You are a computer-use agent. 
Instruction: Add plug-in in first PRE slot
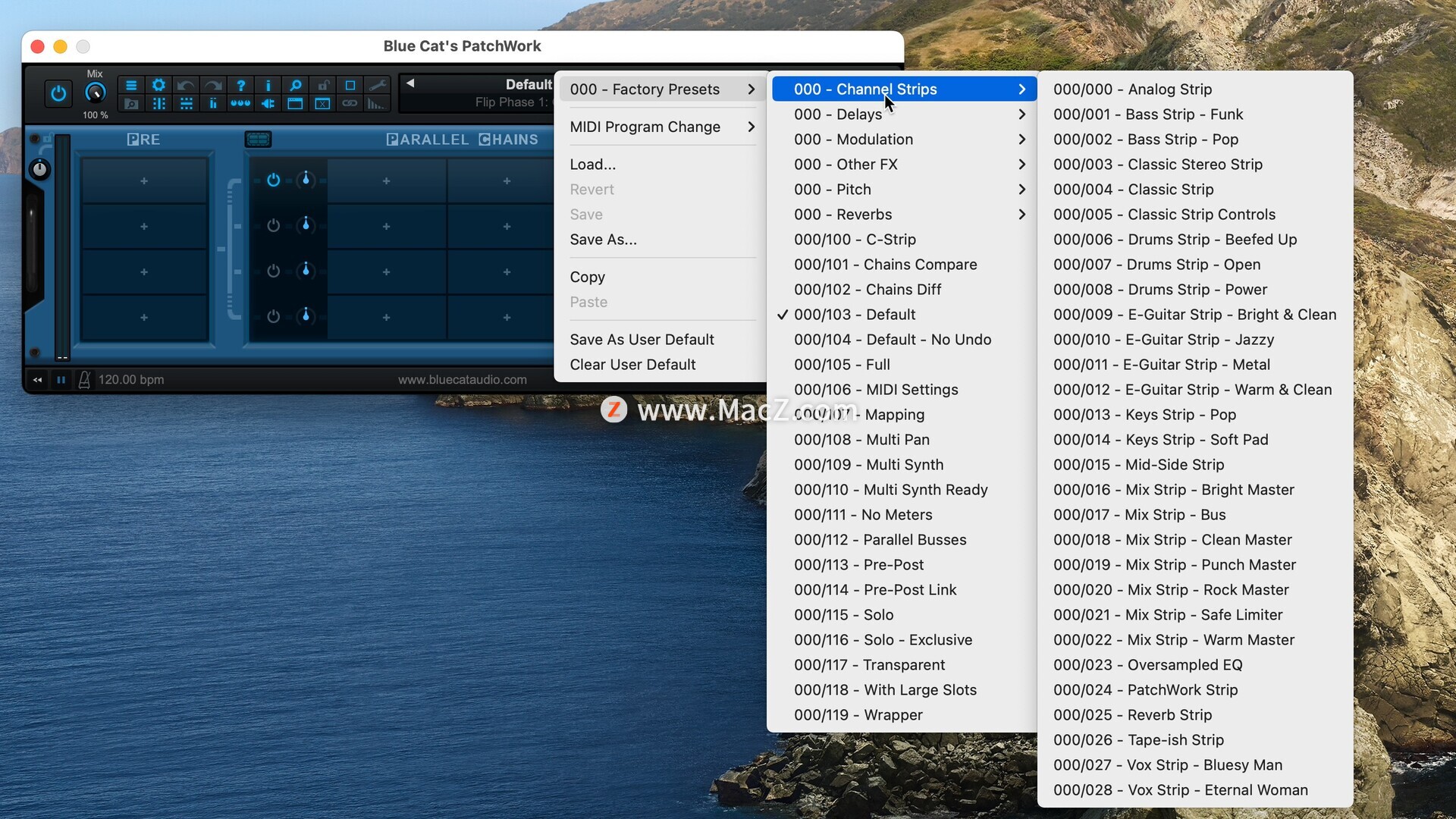144,180
